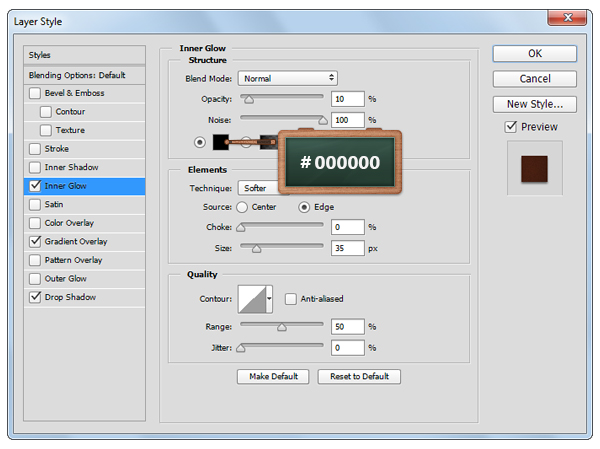Click the black glow color swatch
This screenshot has height=449, width=600.
(x=220, y=142)
